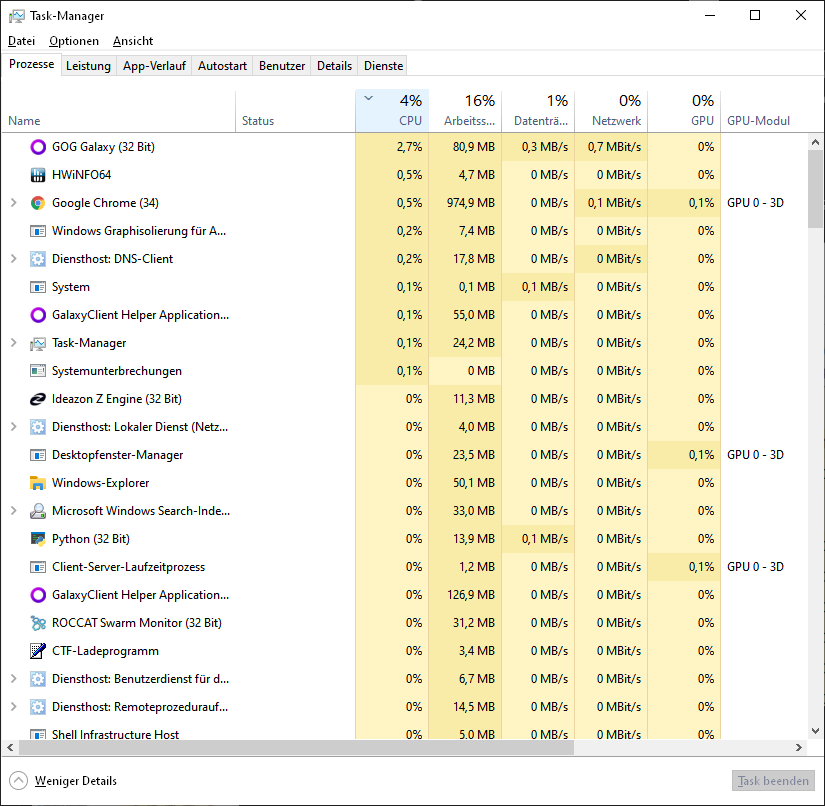This screenshot has width=825, height=806.
Task: Click the 2,7% CPU value
Action: click(409, 147)
